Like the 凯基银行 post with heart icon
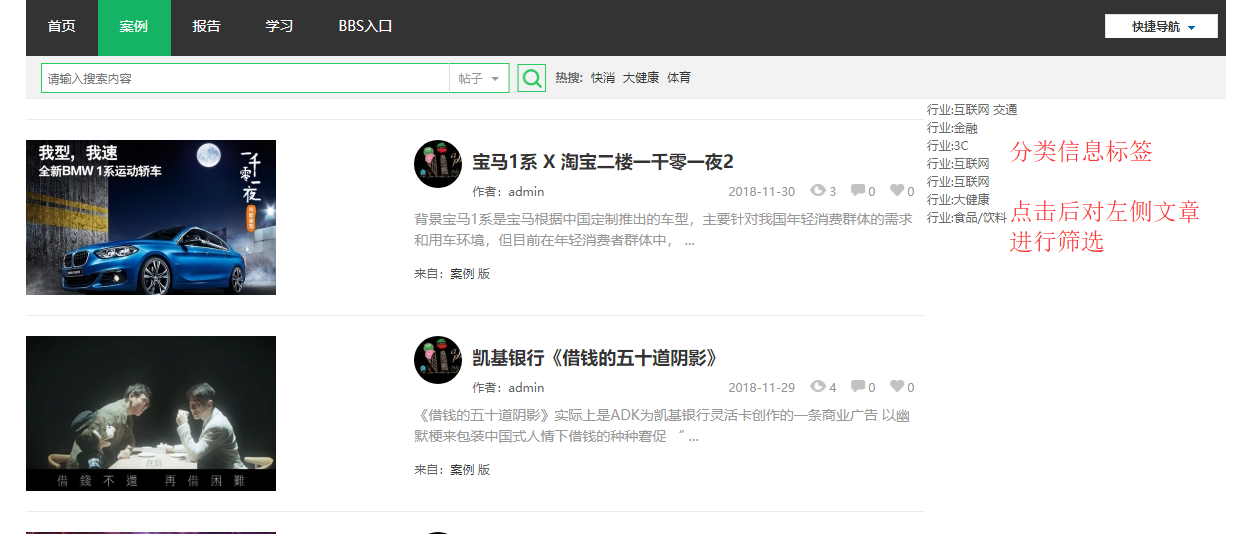The width and height of the screenshot is (1241, 534). tap(897, 387)
